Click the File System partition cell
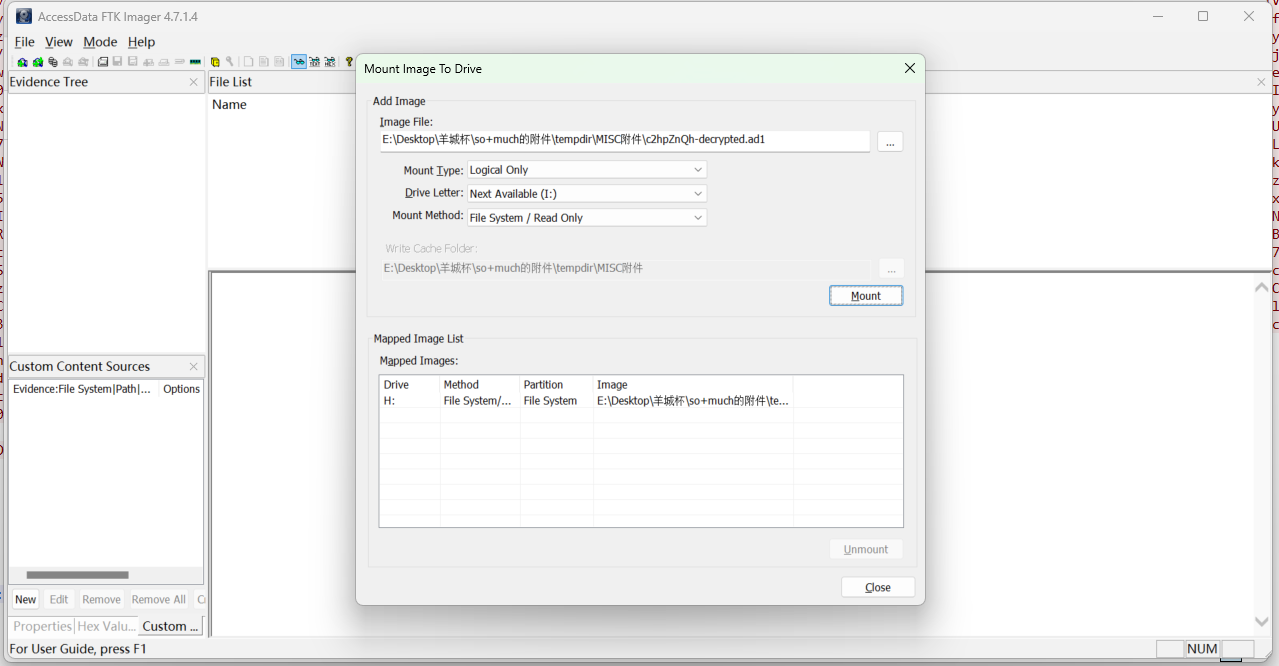The height and width of the screenshot is (666, 1279). [557, 401]
